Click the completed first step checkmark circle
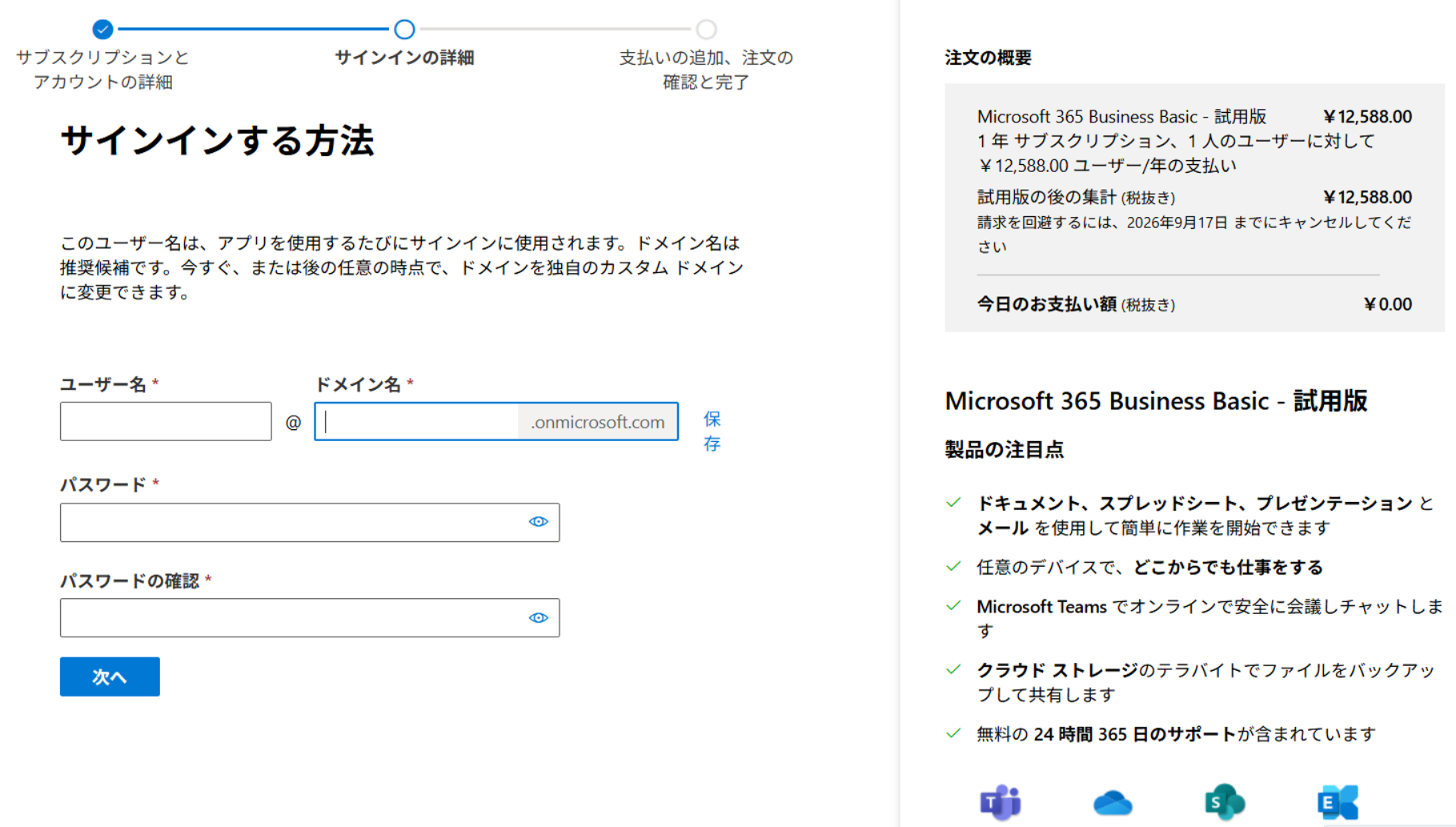Screen dimensions: 1456x827 pyautogui.click(x=102, y=30)
